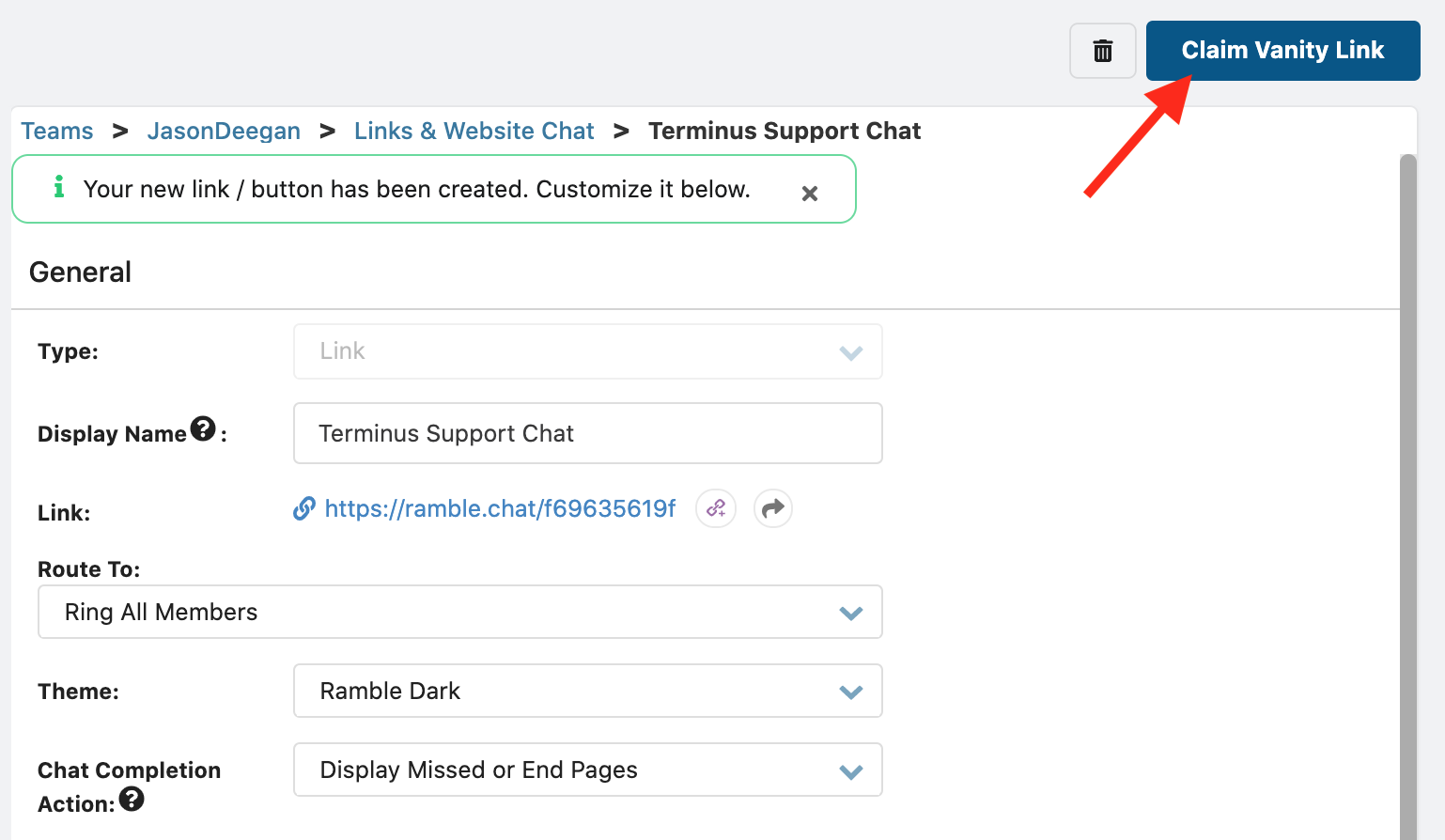Click the Terminus Support Chat breadcrumb text

[x=785, y=131]
